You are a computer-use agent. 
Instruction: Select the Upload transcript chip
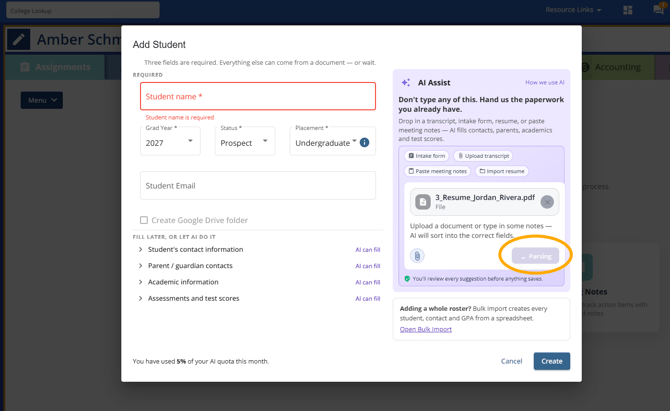point(483,156)
